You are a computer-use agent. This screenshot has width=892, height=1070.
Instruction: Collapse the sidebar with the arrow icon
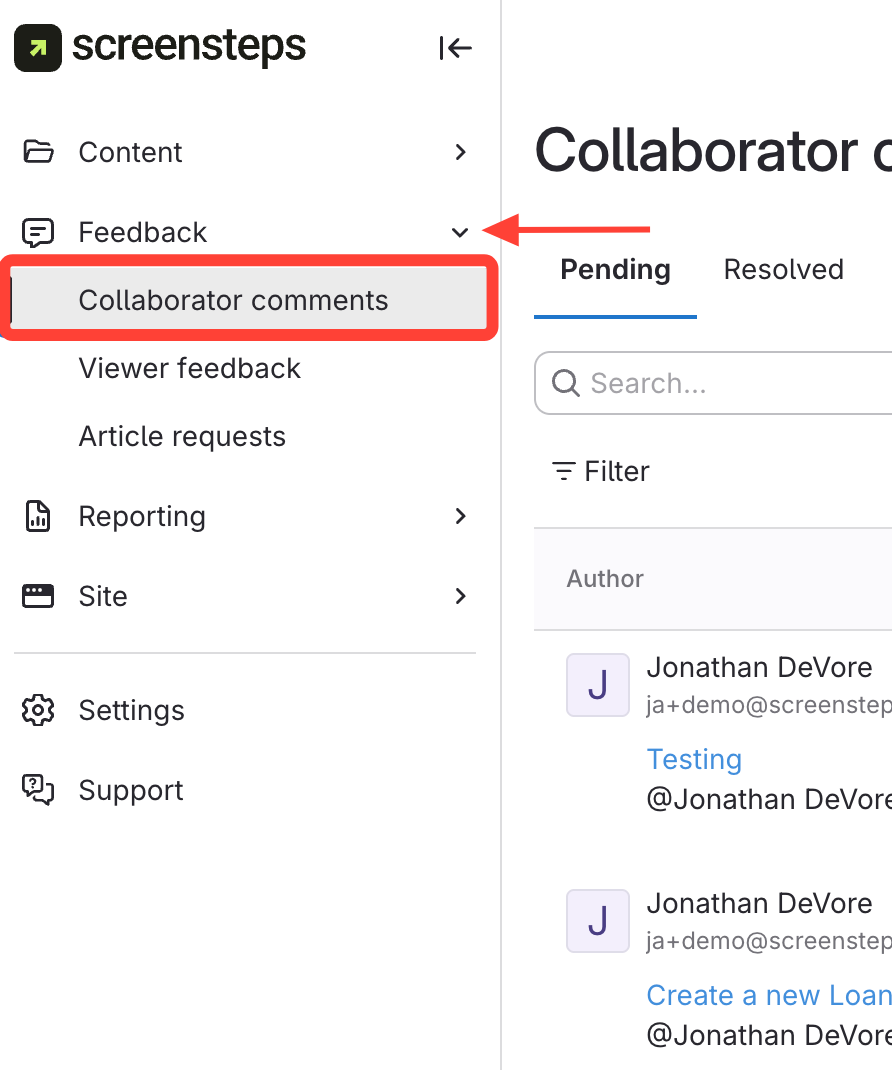pos(455,48)
